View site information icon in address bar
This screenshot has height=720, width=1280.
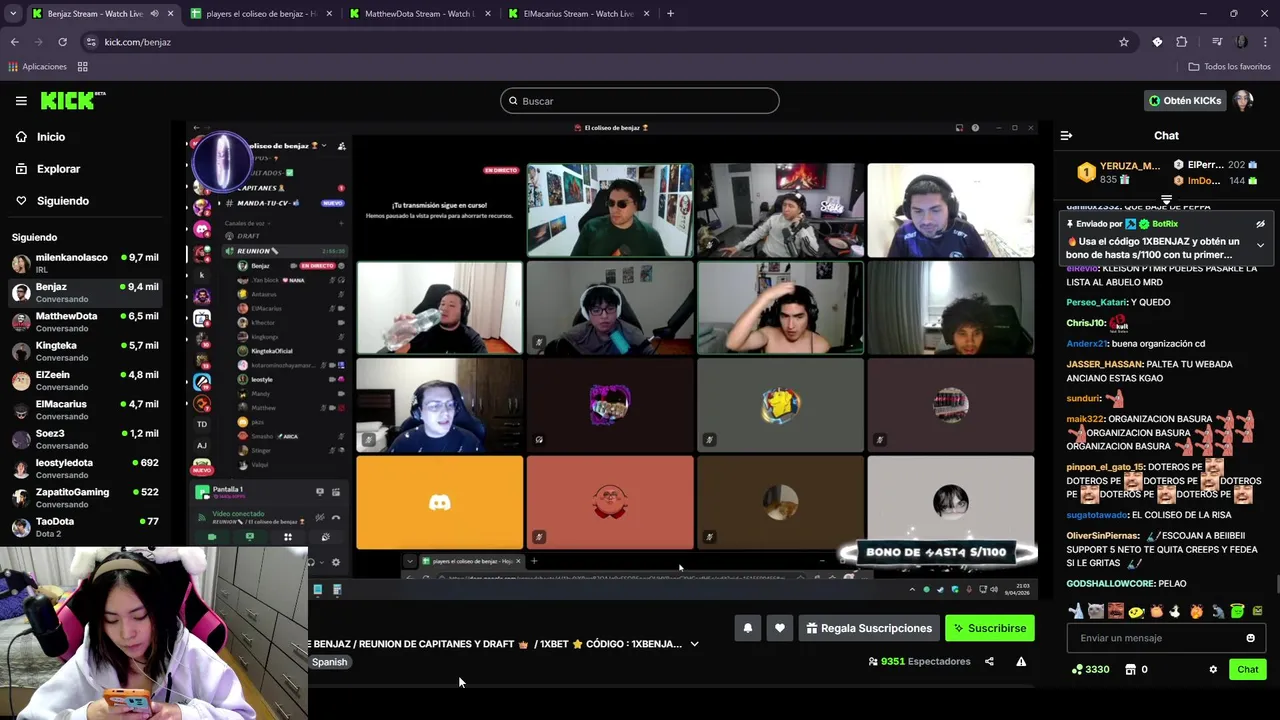tap(92, 42)
